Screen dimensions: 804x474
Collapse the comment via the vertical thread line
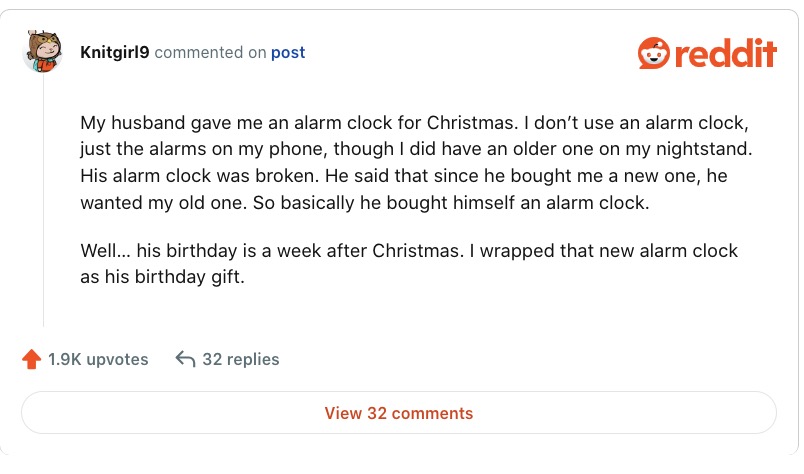[43, 200]
